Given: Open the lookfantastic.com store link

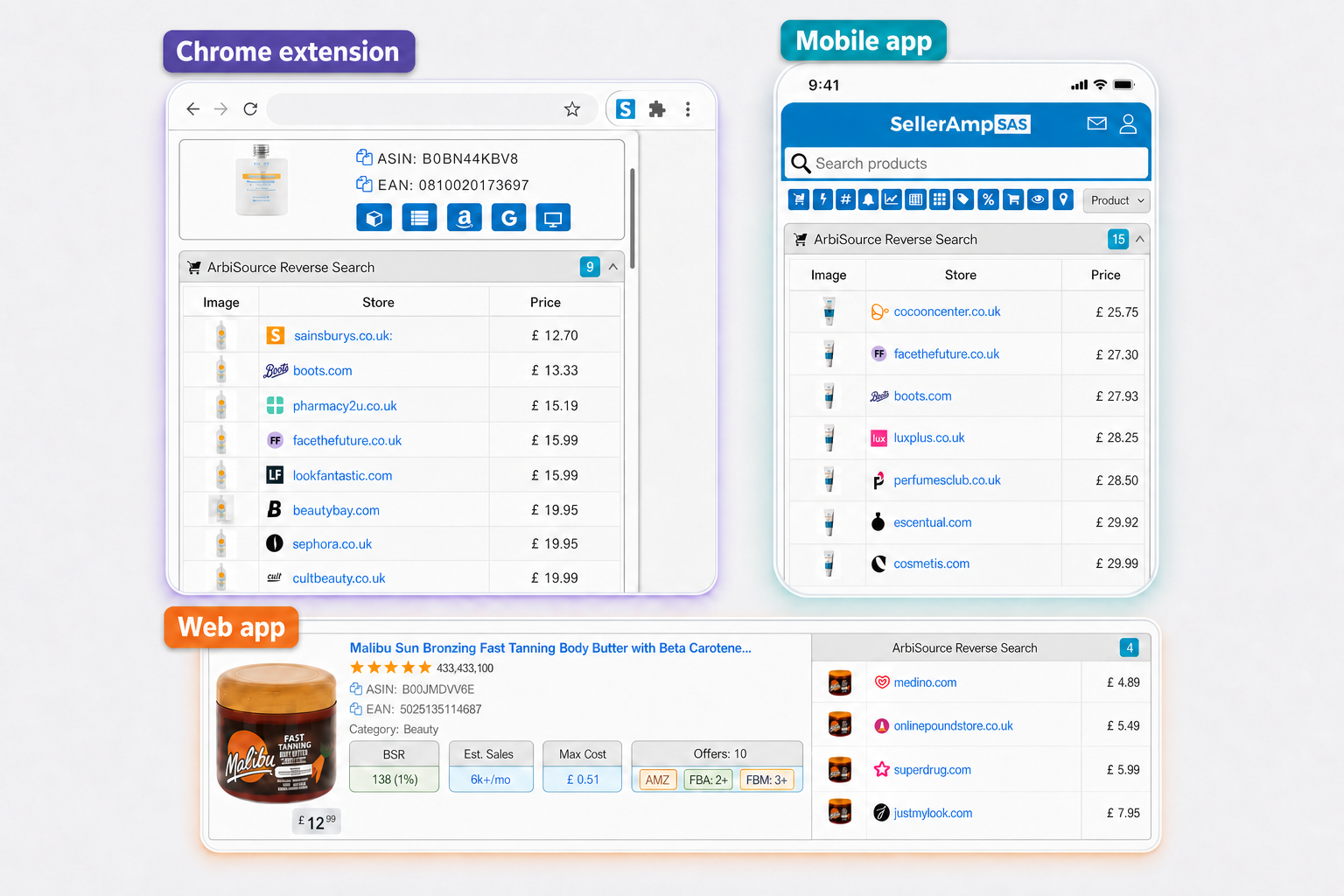Looking at the screenshot, I should click(342, 476).
